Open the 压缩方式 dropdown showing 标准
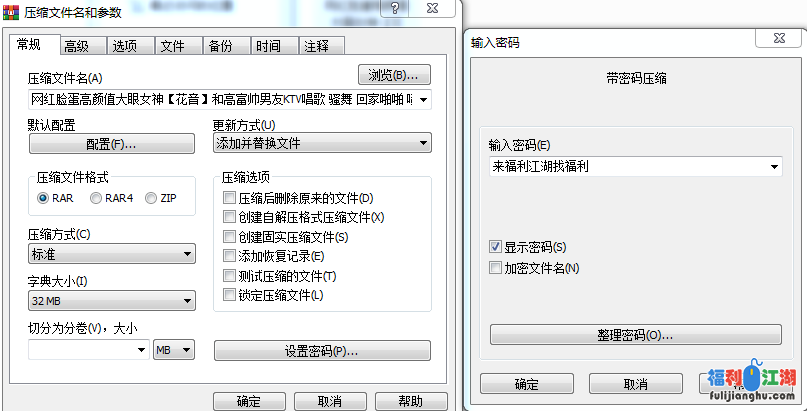The image size is (807, 411). tap(112, 254)
